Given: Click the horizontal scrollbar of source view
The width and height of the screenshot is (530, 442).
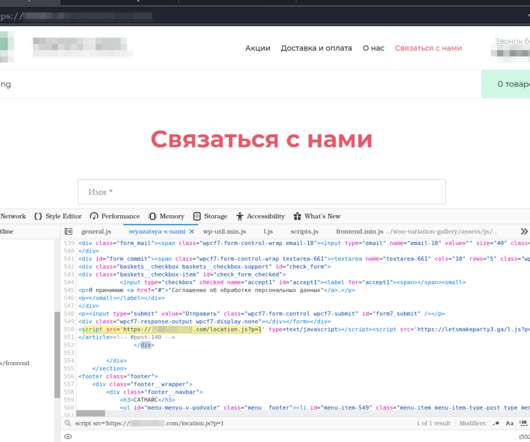Looking at the screenshot, I should (91, 413).
